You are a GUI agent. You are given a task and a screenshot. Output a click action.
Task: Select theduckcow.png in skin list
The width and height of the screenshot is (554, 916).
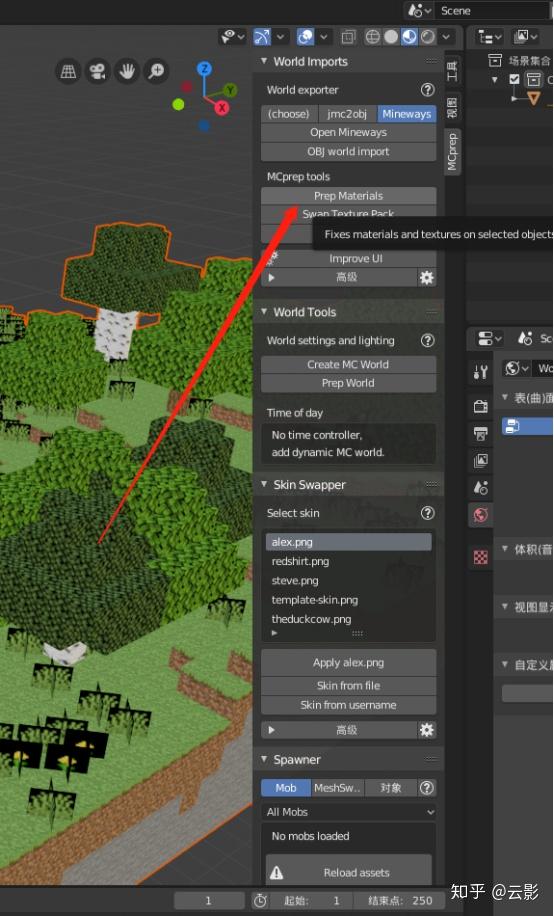pyautogui.click(x=348, y=619)
